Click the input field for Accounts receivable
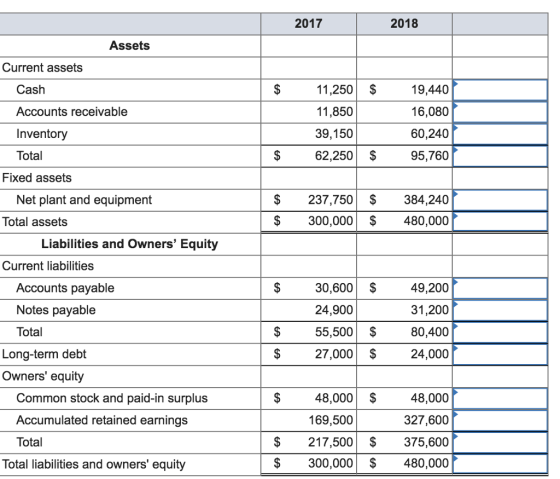Viewport: 560px width, 479px height. click(x=500, y=112)
